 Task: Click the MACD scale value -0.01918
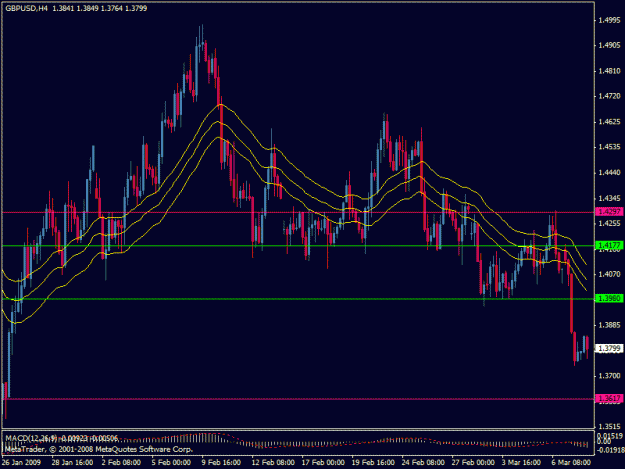pyautogui.click(x=610, y=450)
